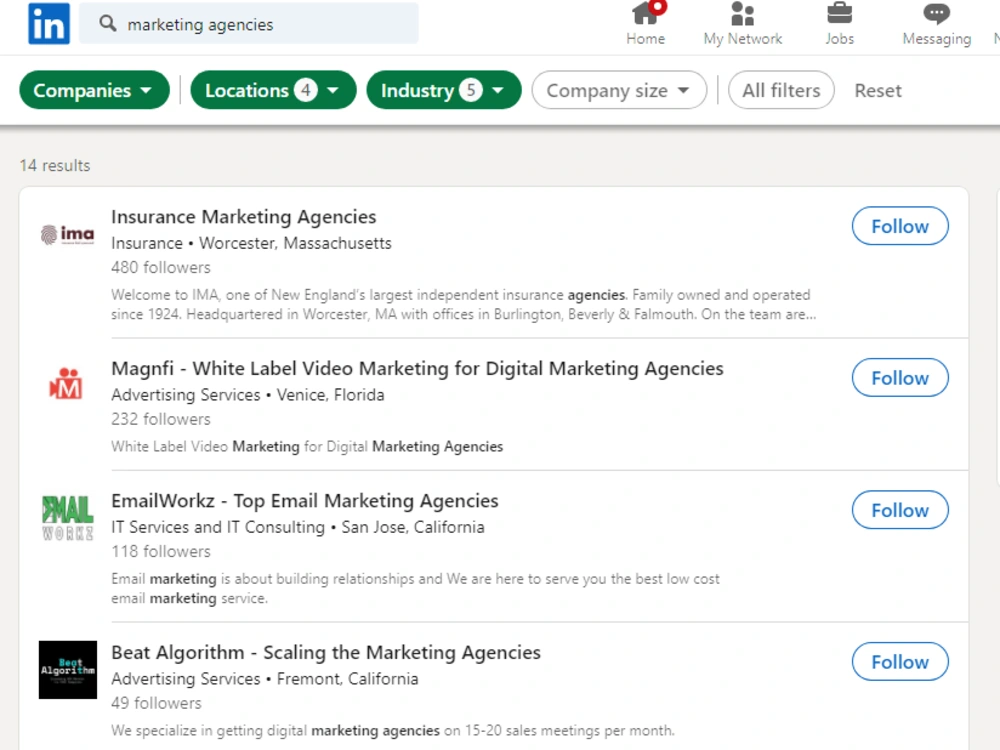Follow the EmailWorkz company

(x=900, y=510)
